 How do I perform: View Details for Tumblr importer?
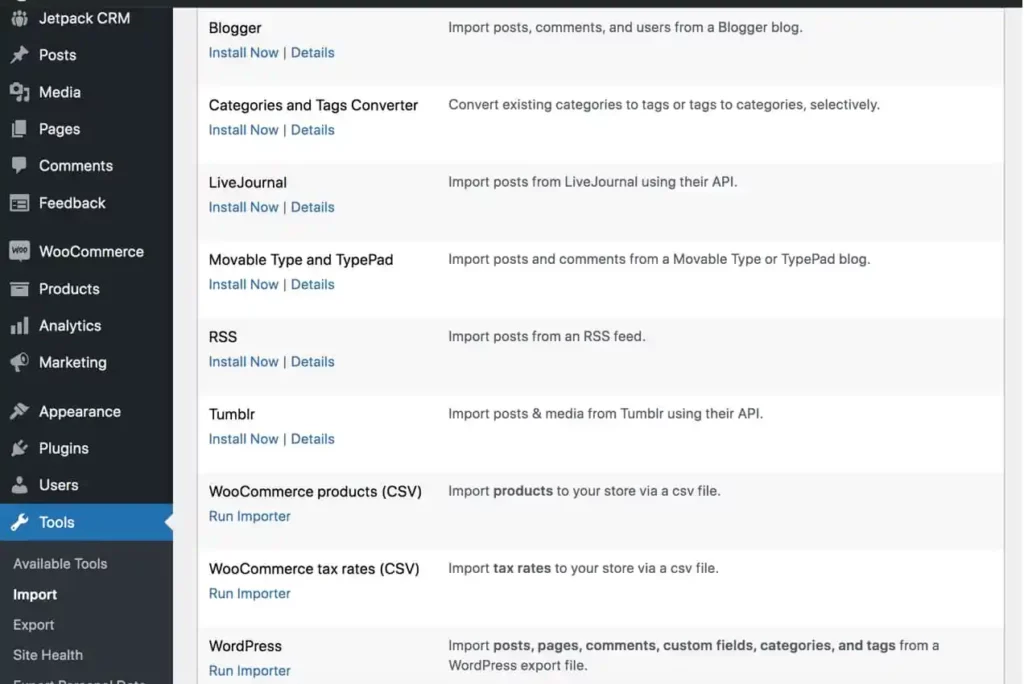pos(312,439)
